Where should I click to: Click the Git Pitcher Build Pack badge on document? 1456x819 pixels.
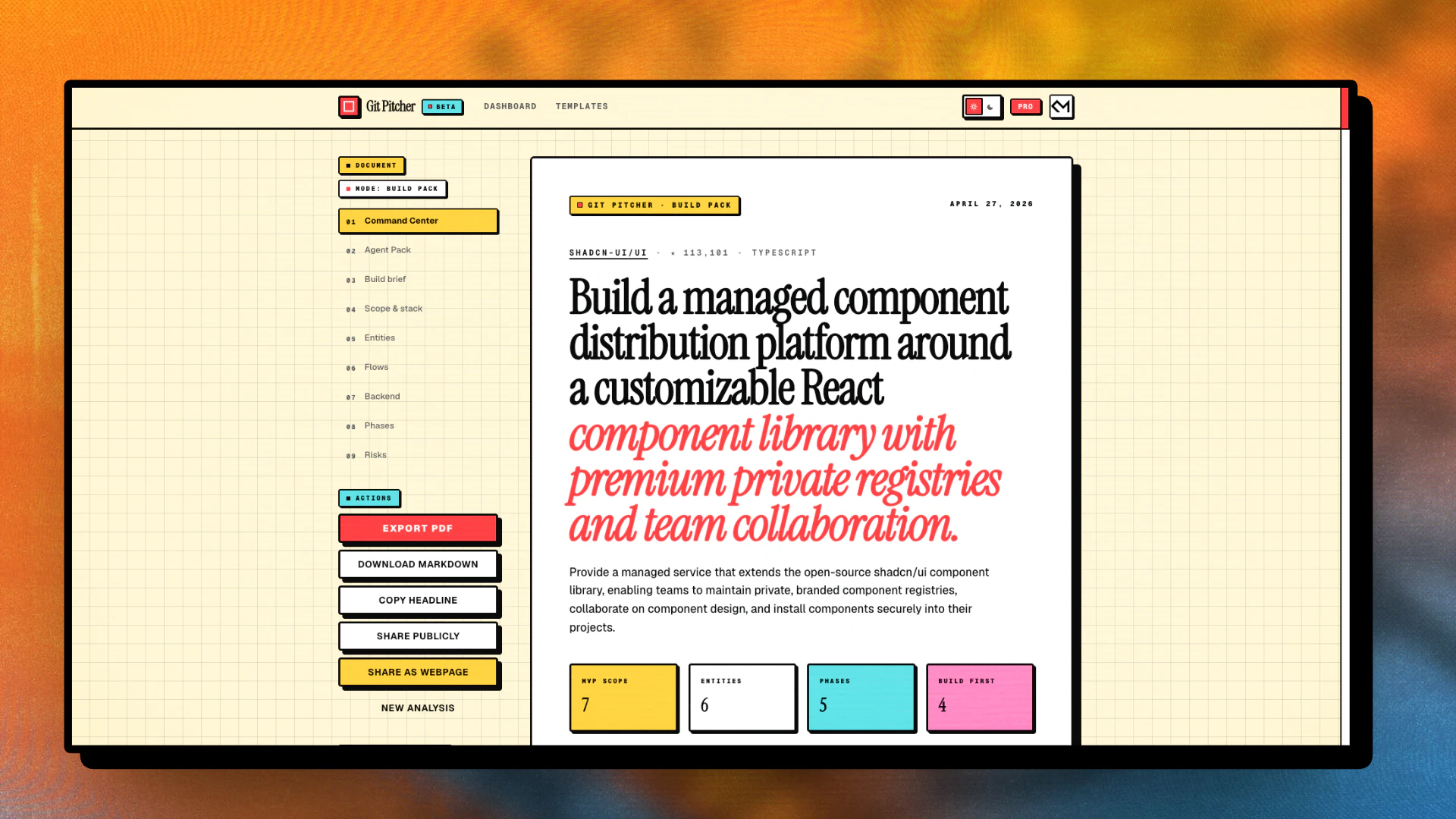coord(654,205)
